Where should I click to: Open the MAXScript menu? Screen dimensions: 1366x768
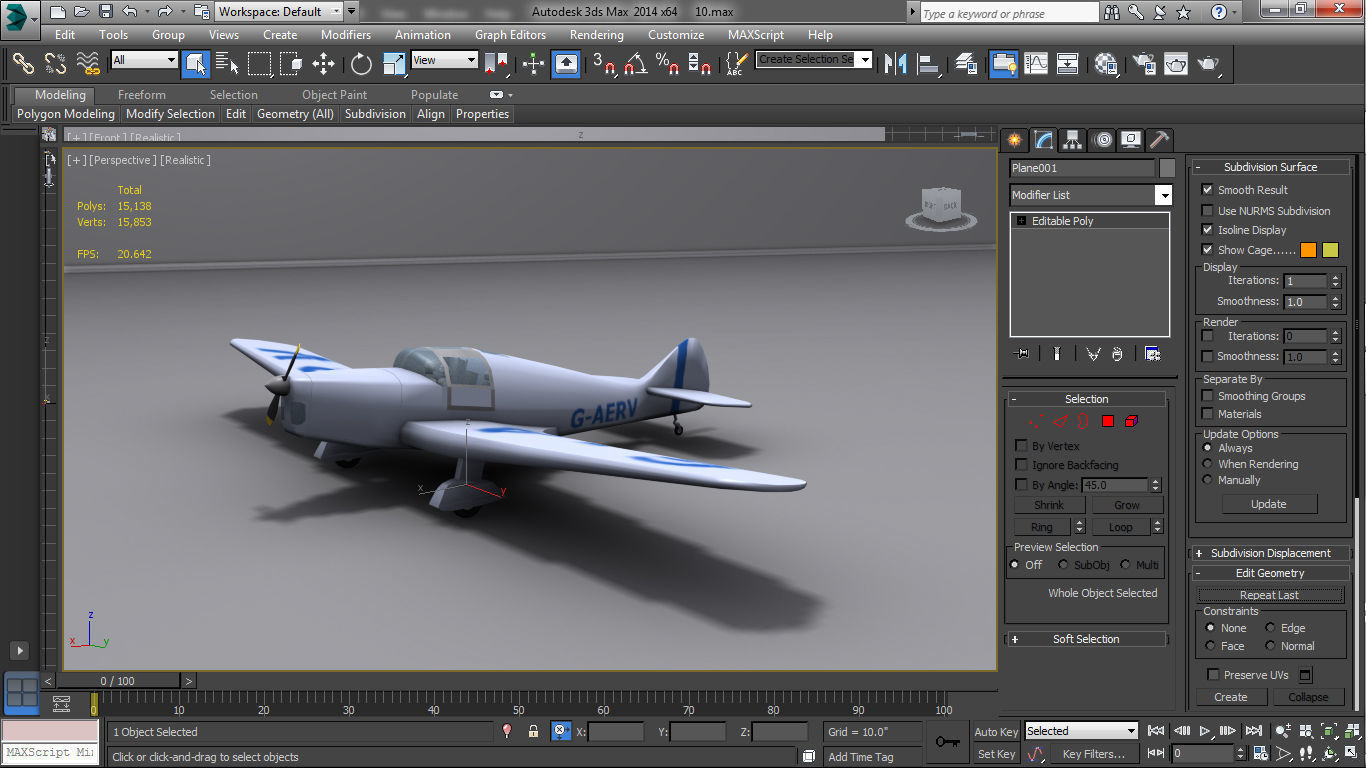(x=756, y=34)
